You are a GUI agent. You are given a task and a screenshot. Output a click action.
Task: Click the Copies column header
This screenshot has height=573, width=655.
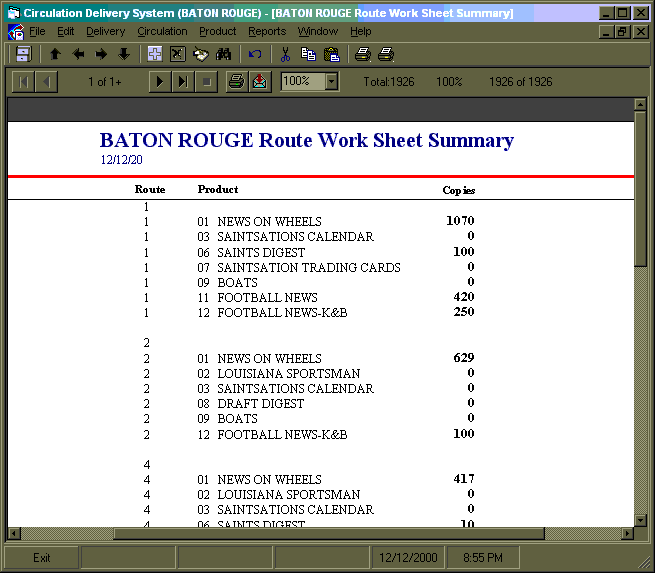(459, 190)
